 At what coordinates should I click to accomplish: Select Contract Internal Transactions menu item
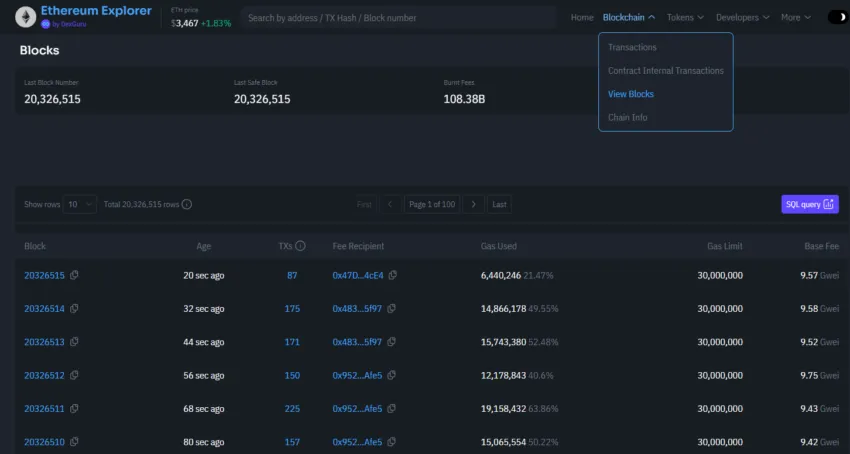[665, 71]
